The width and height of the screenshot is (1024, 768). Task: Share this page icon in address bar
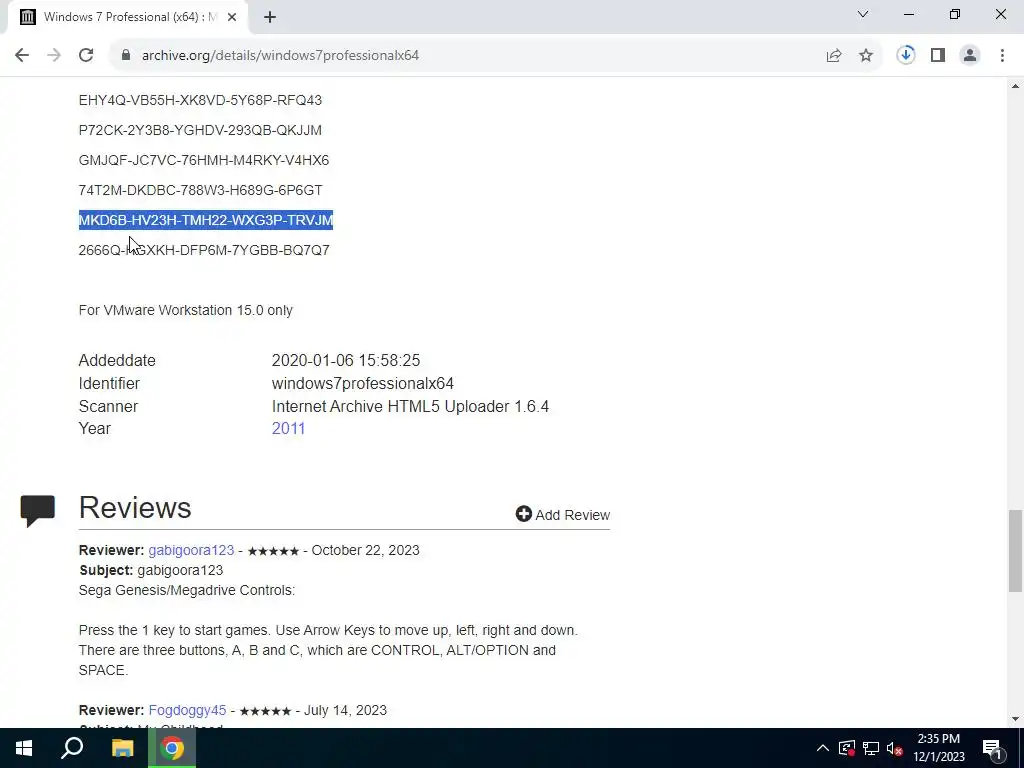[x=834, y=56]
